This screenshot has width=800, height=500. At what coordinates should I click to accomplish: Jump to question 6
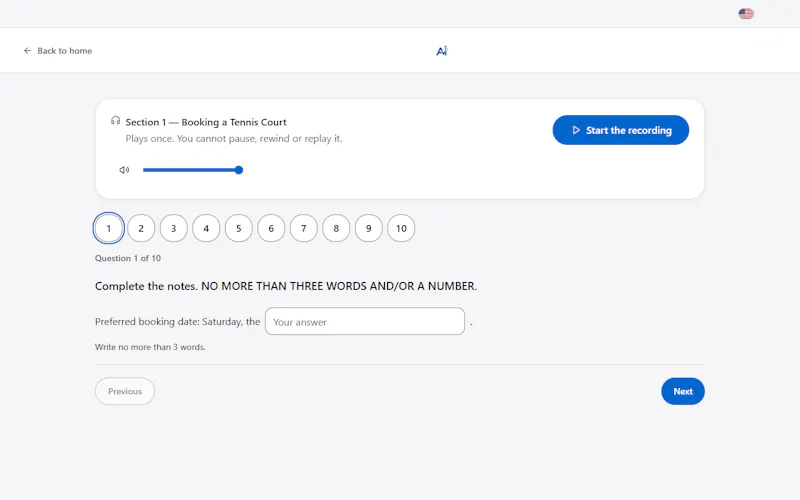click(271, 228)
